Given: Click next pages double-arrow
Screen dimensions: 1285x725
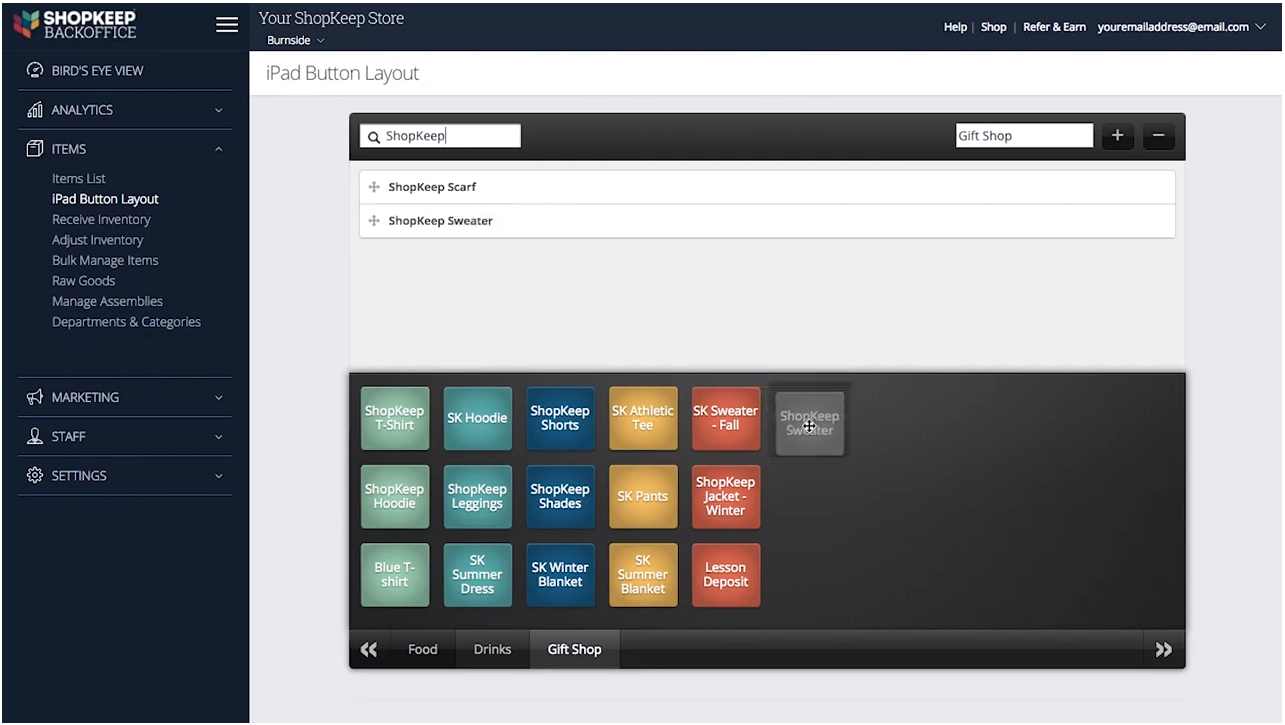Looking at the screenshot, I should (1164, 649).
